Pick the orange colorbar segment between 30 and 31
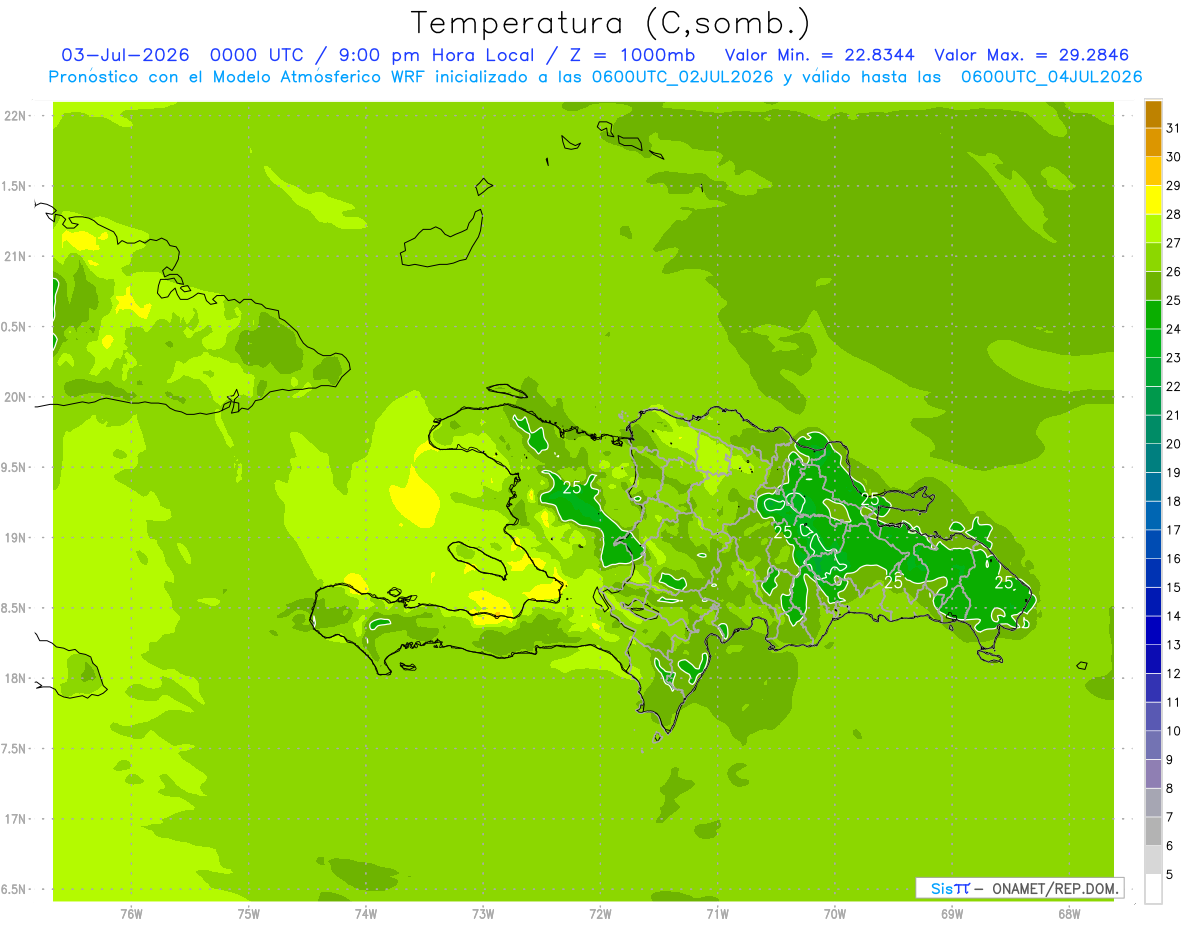This screenshot has height=927, width=1200. (x=1153, y=143)
